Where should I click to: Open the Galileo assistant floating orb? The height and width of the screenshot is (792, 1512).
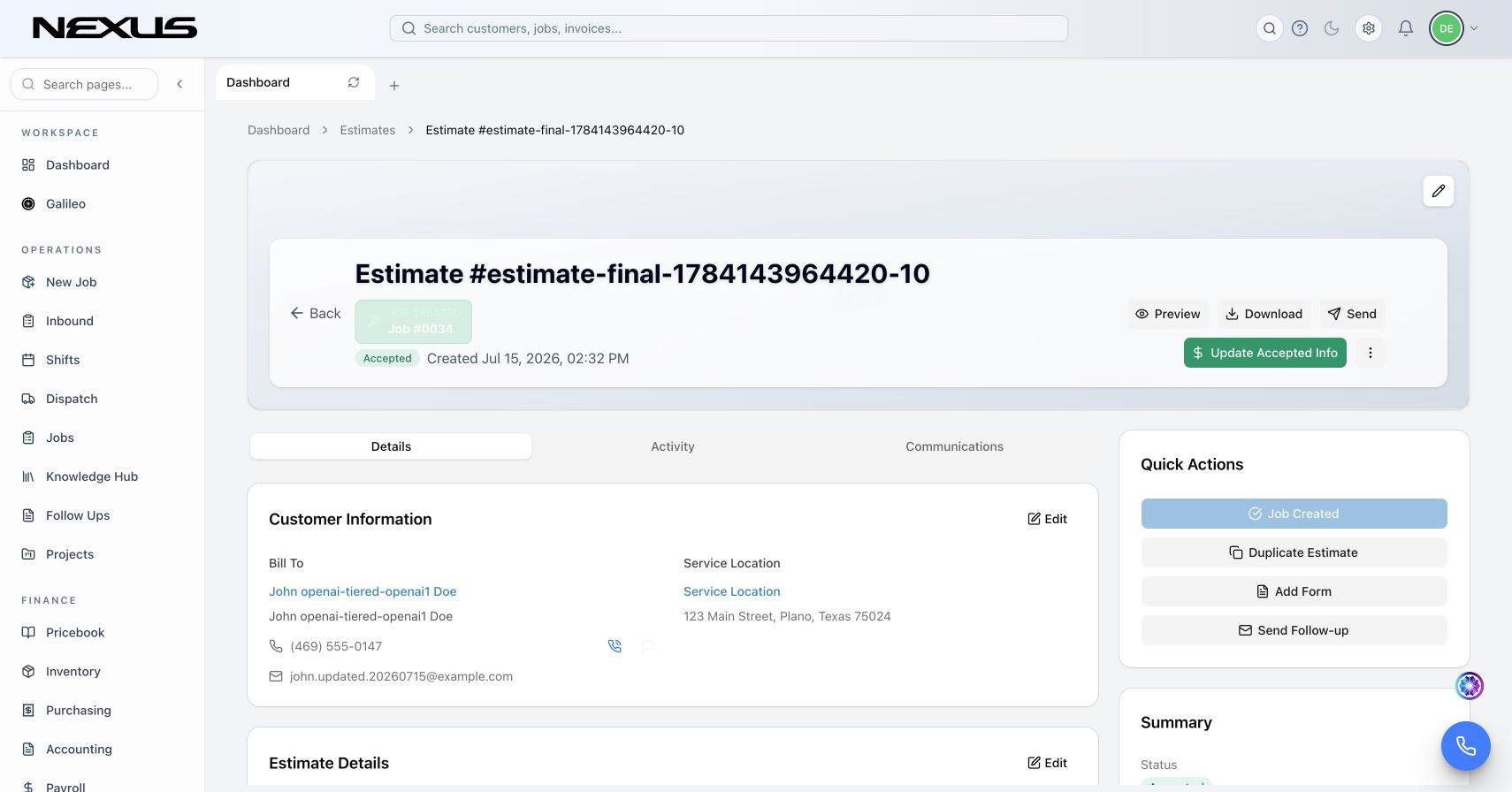point(1470,686)
